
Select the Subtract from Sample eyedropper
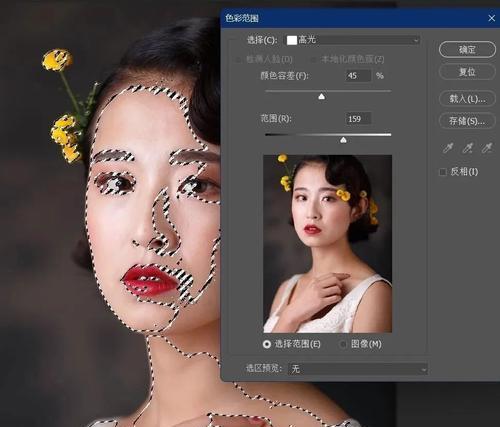[x=487, y=148]
